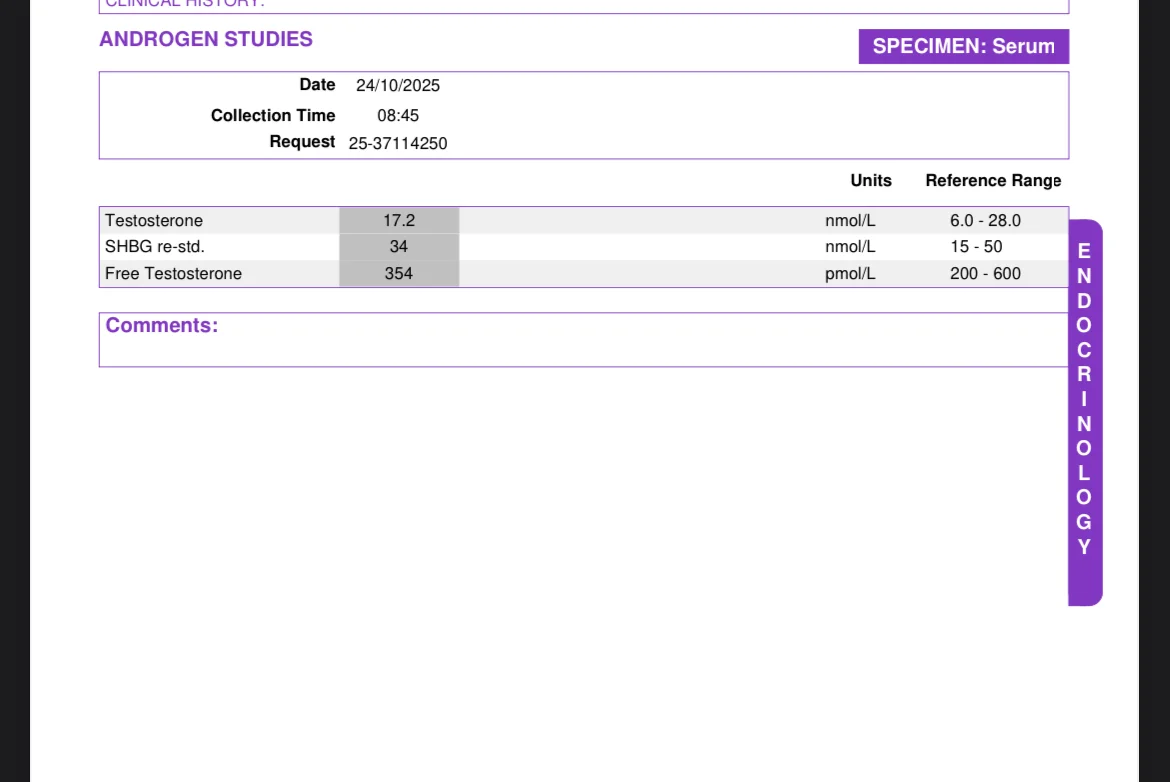Select the Free Testosterone value 354
The height and width of the screenshot is (782, 1170).
coord(399,274)
